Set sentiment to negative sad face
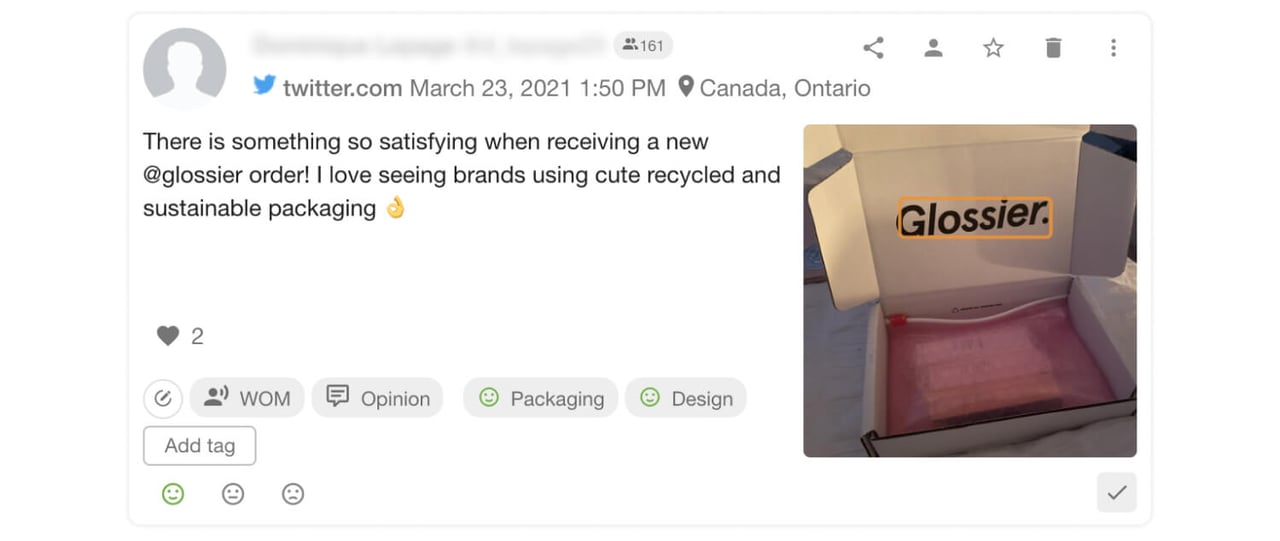 pos(293,494)
